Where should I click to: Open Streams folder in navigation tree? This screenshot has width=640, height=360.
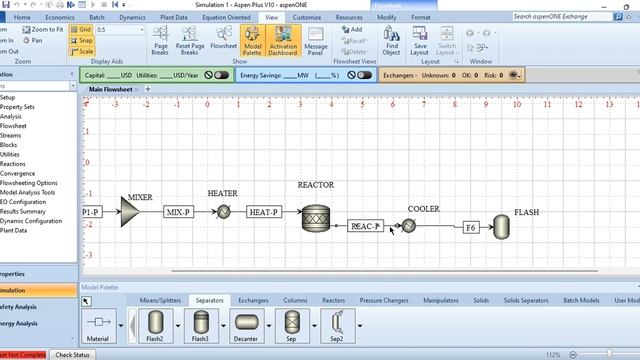pos(11,136)
